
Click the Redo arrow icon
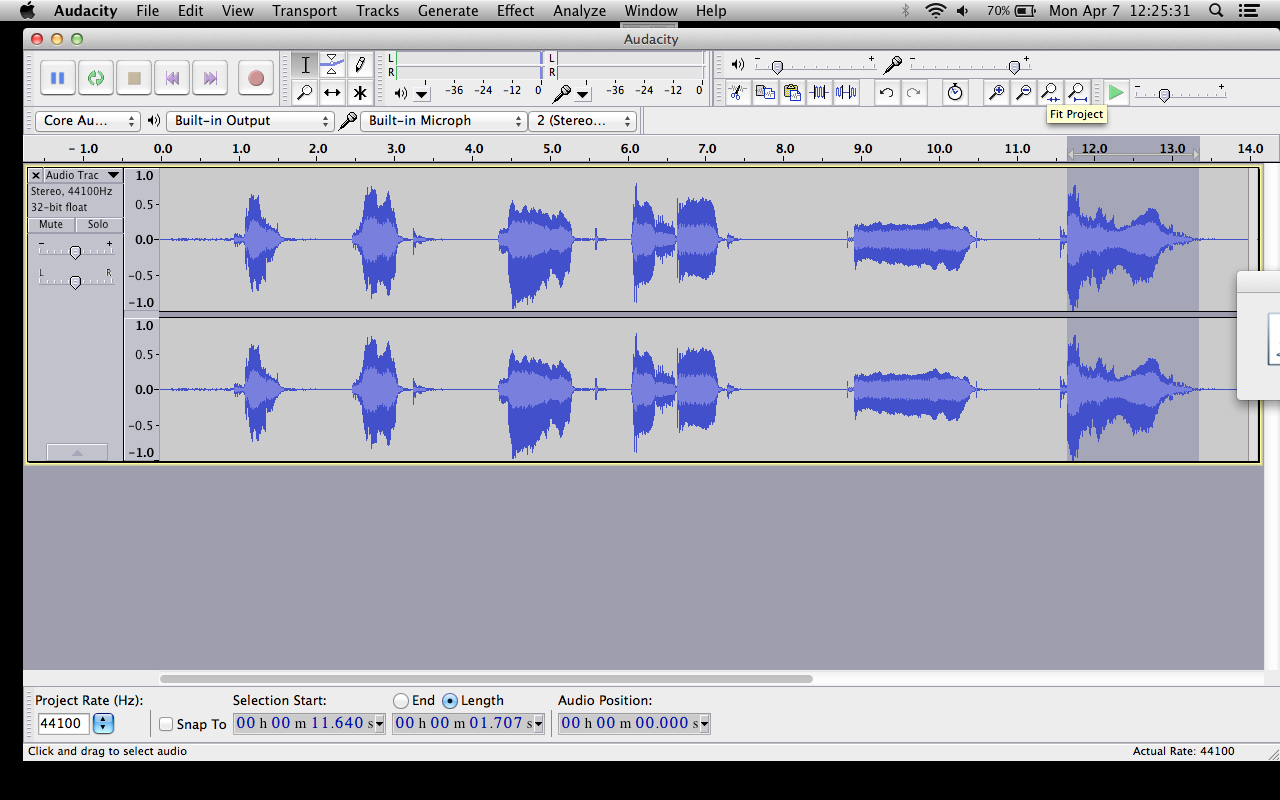913,92
